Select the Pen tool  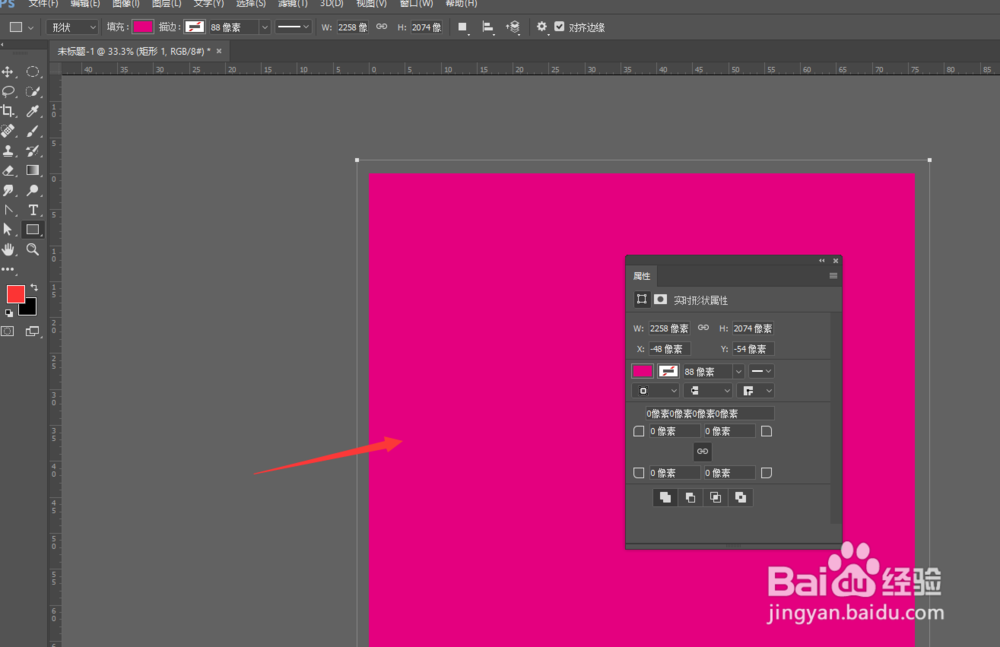(x=8, y=210)
